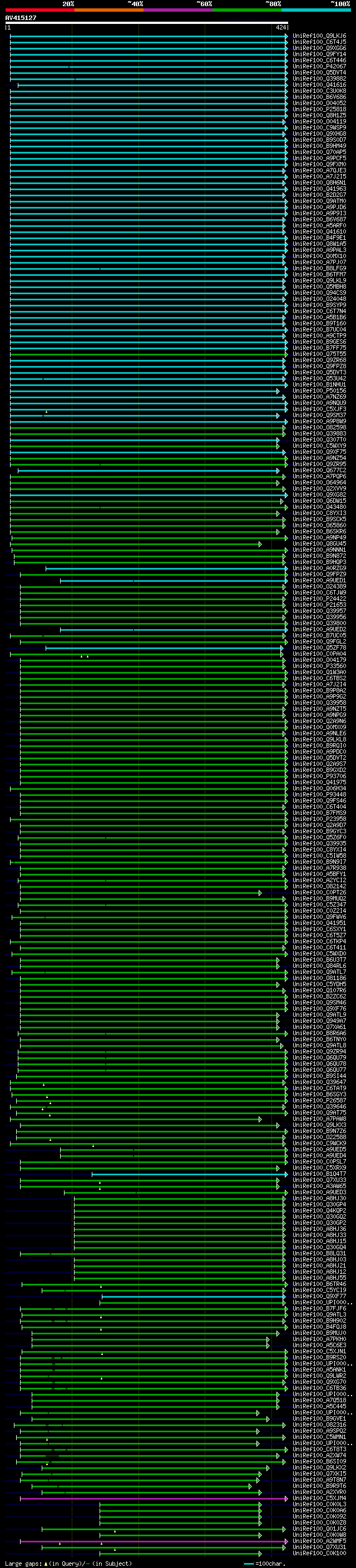Click the UniRef100_Q9FY14 label
This screenshot has height=1568, width=356.
319,54
